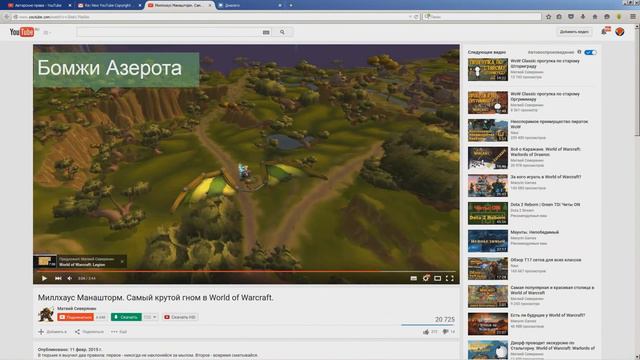Image resolution: width=640 pixels, height=360 pixels.
Task: Open player settings gear
Action: (x=426, y=278)
